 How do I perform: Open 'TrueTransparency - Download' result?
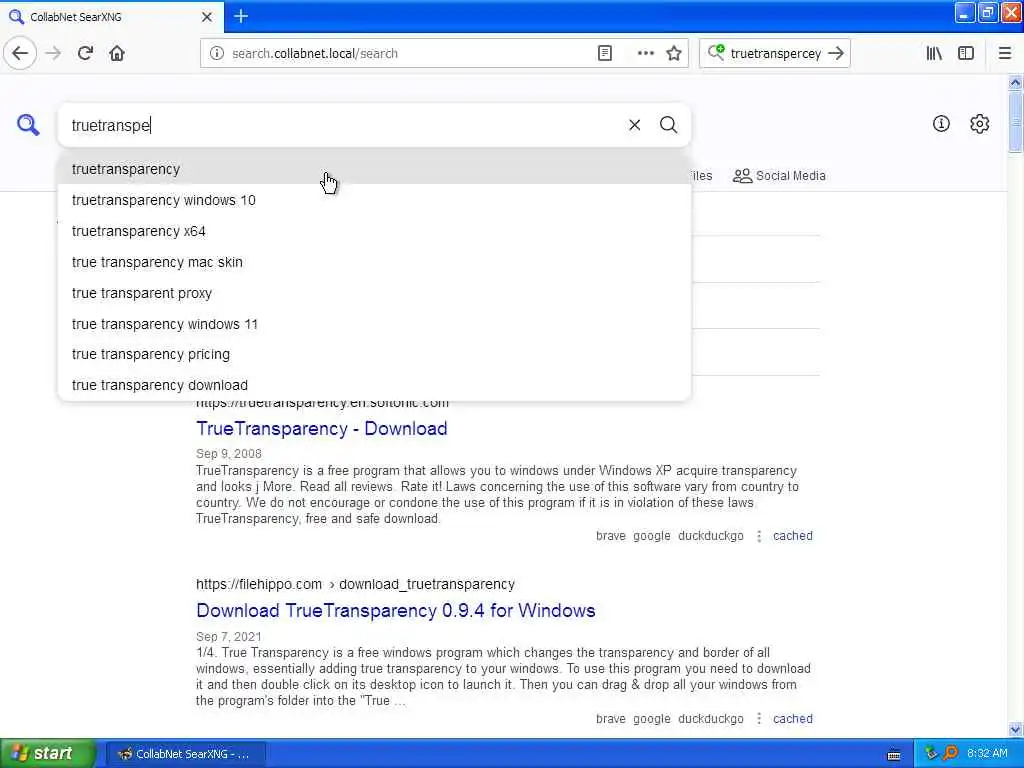[x=321, y=428]
